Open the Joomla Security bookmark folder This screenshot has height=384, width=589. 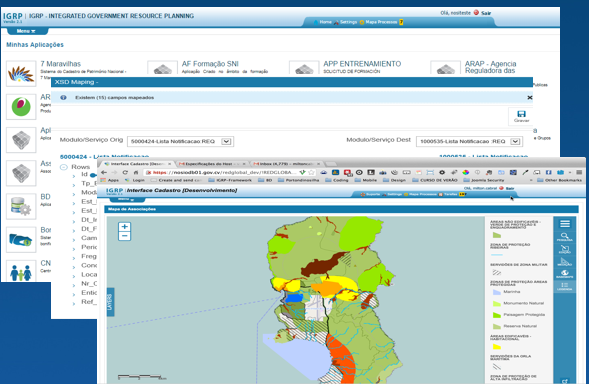[484, 180]
